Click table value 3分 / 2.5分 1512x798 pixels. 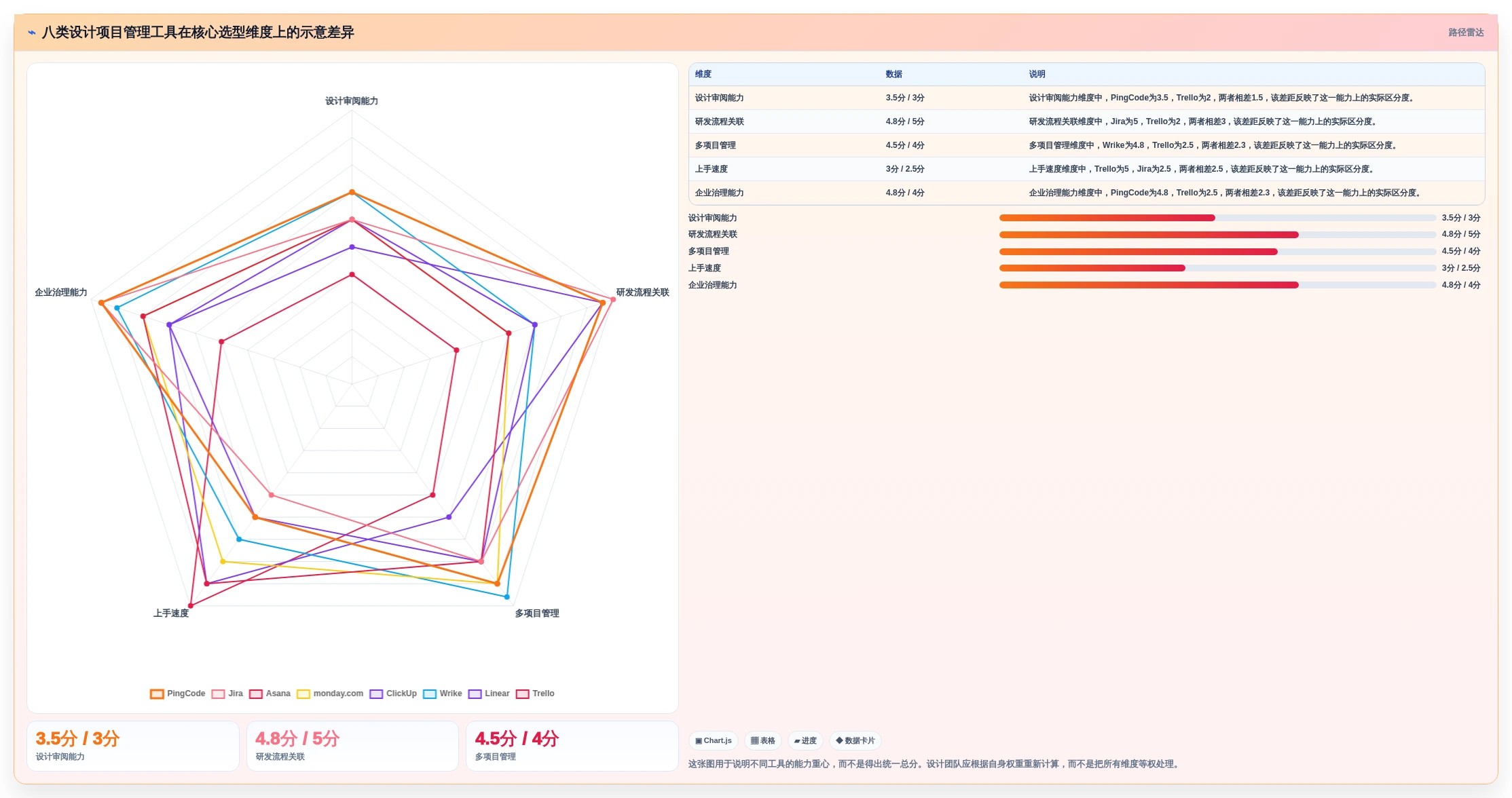(904, 169)
